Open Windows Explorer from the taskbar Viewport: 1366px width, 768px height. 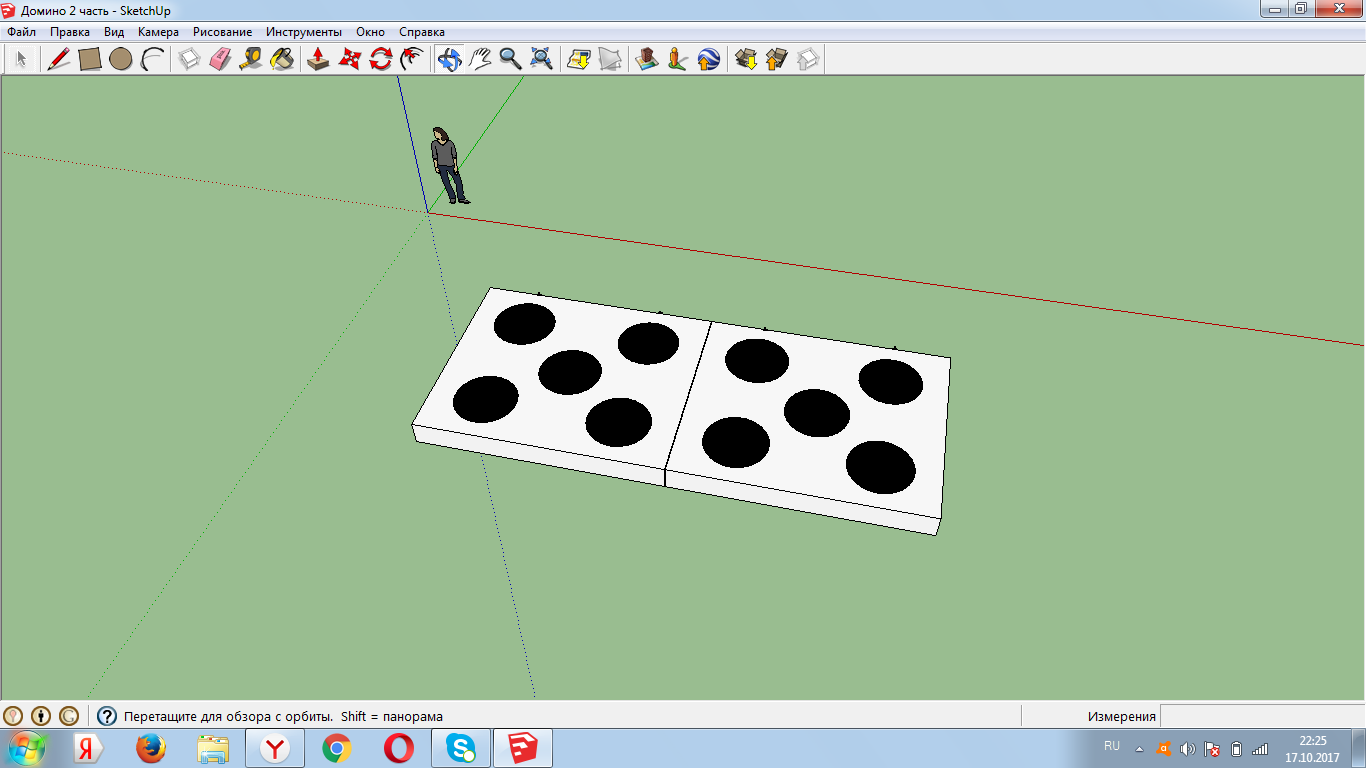point(213,748)
